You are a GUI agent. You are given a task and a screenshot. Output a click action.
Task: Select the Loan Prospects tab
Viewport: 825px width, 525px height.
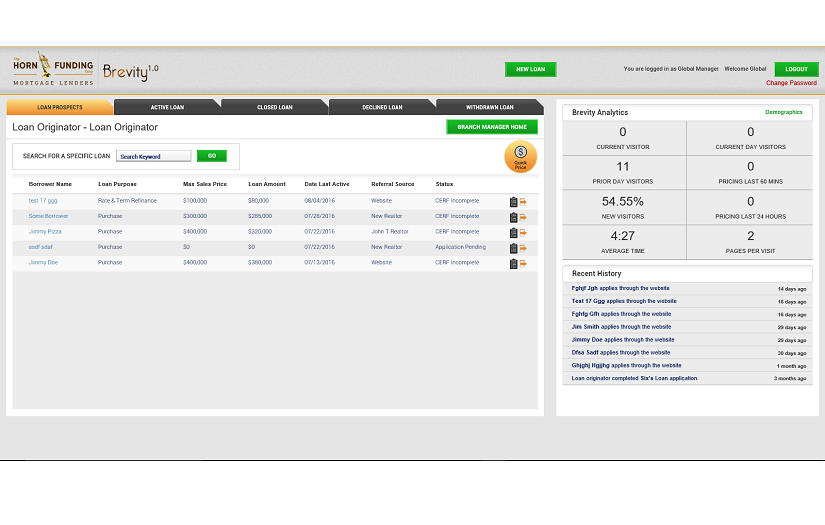point(59,107)
